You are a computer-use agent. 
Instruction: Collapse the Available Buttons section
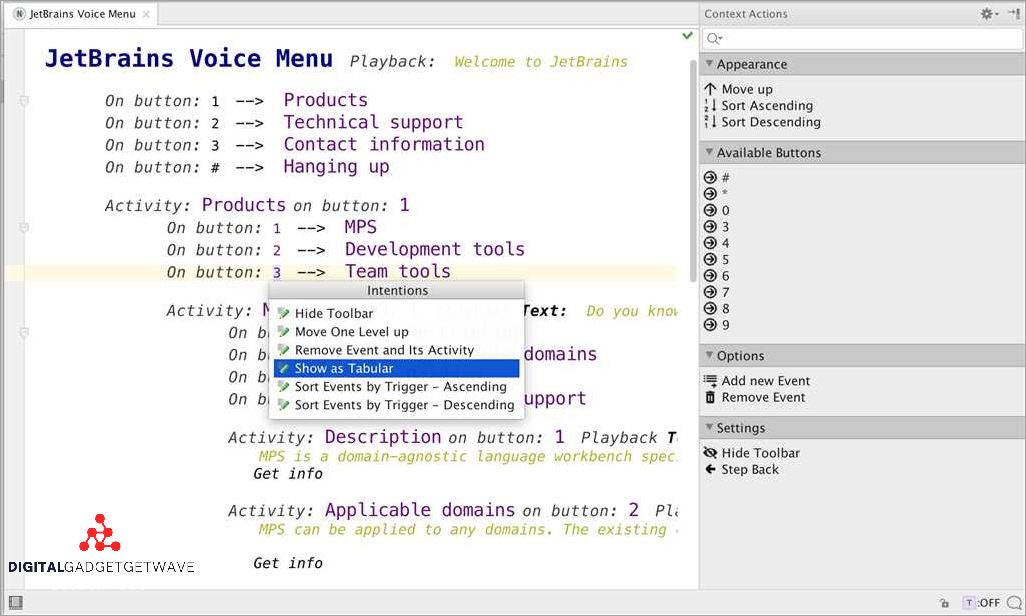pos(709,153)
